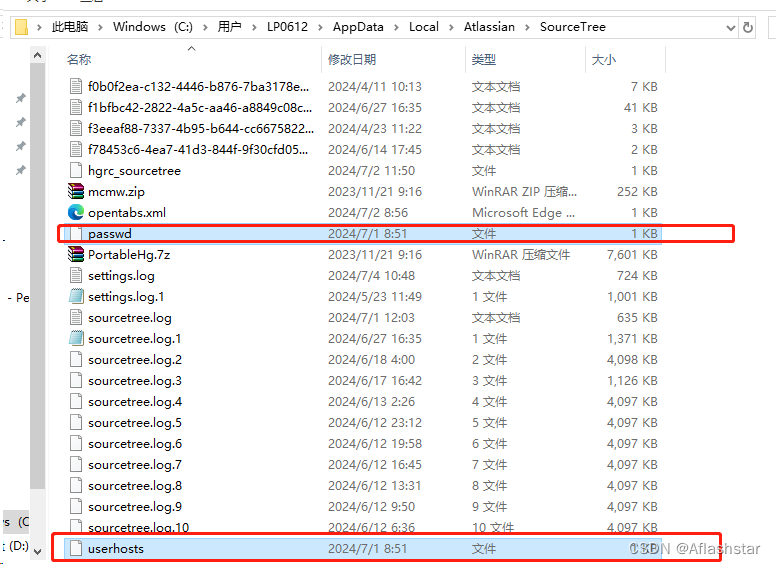Click size 1,371 KB of sourcetree.log.1
The image size is (776, 564).
point(632,339)
